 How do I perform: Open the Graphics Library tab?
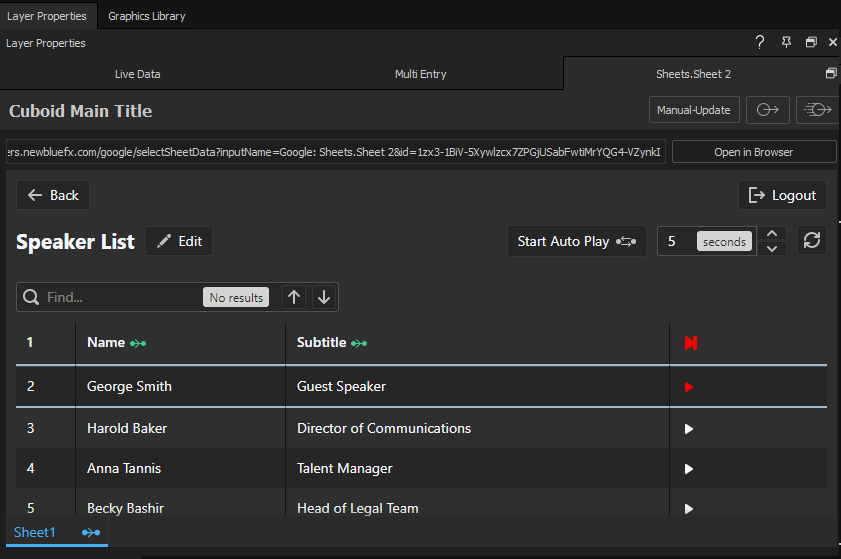click(146, 16)
